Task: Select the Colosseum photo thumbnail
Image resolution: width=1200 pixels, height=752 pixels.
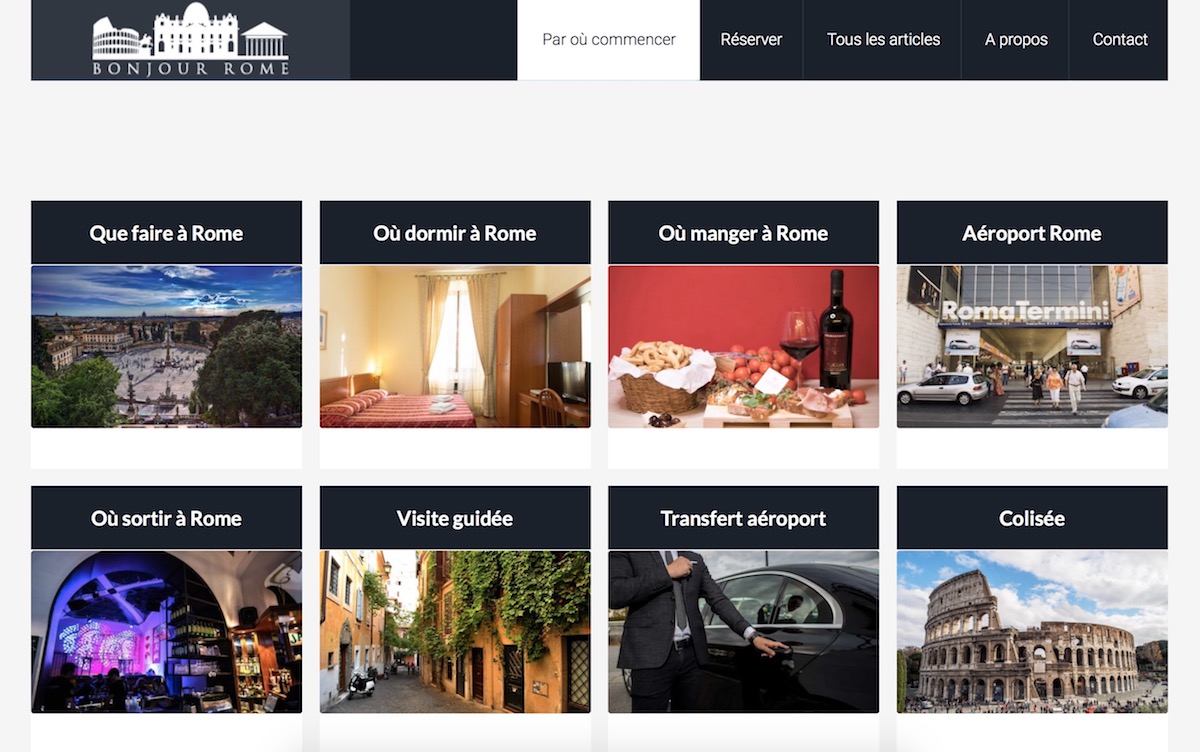Action: pos(1032,632)
